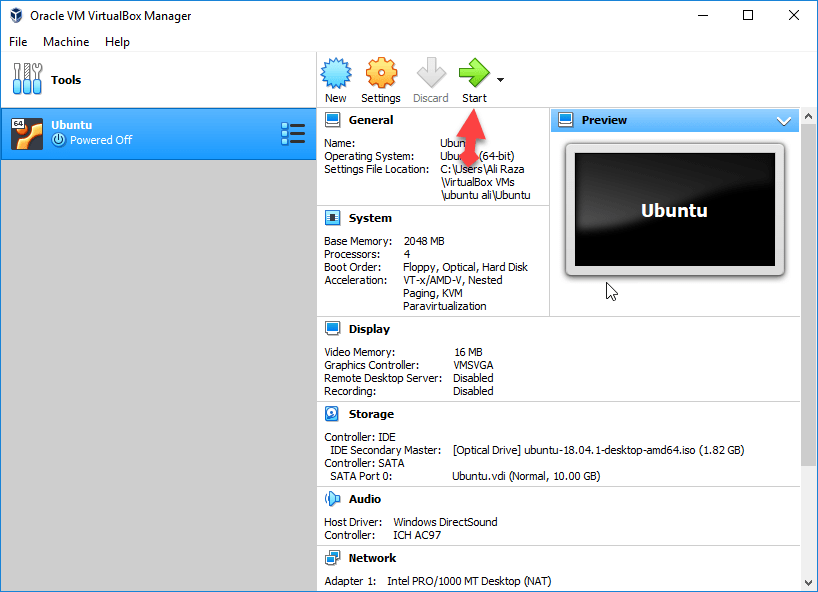Click the Storage section icon
818x592 pixels.
click(333, 414)
